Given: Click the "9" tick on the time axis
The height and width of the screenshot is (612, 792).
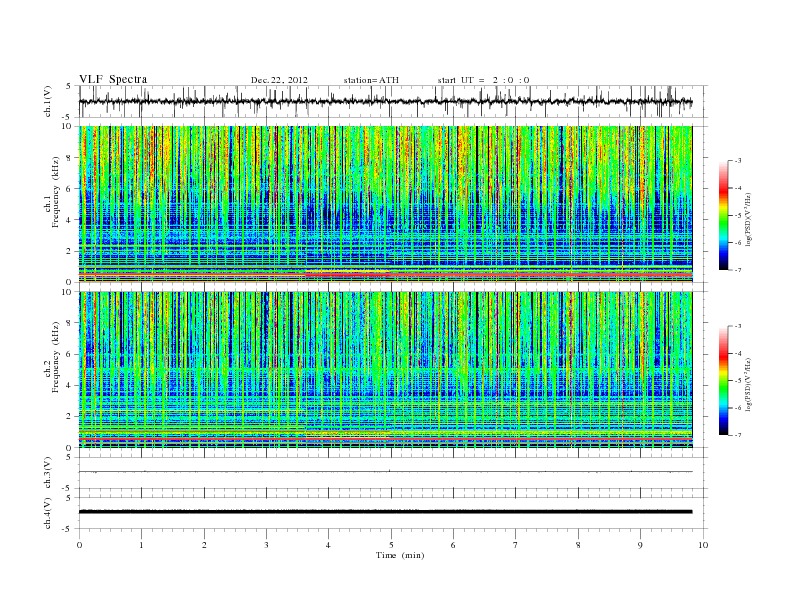Looking at the screenshot, I should click(640, 545).
